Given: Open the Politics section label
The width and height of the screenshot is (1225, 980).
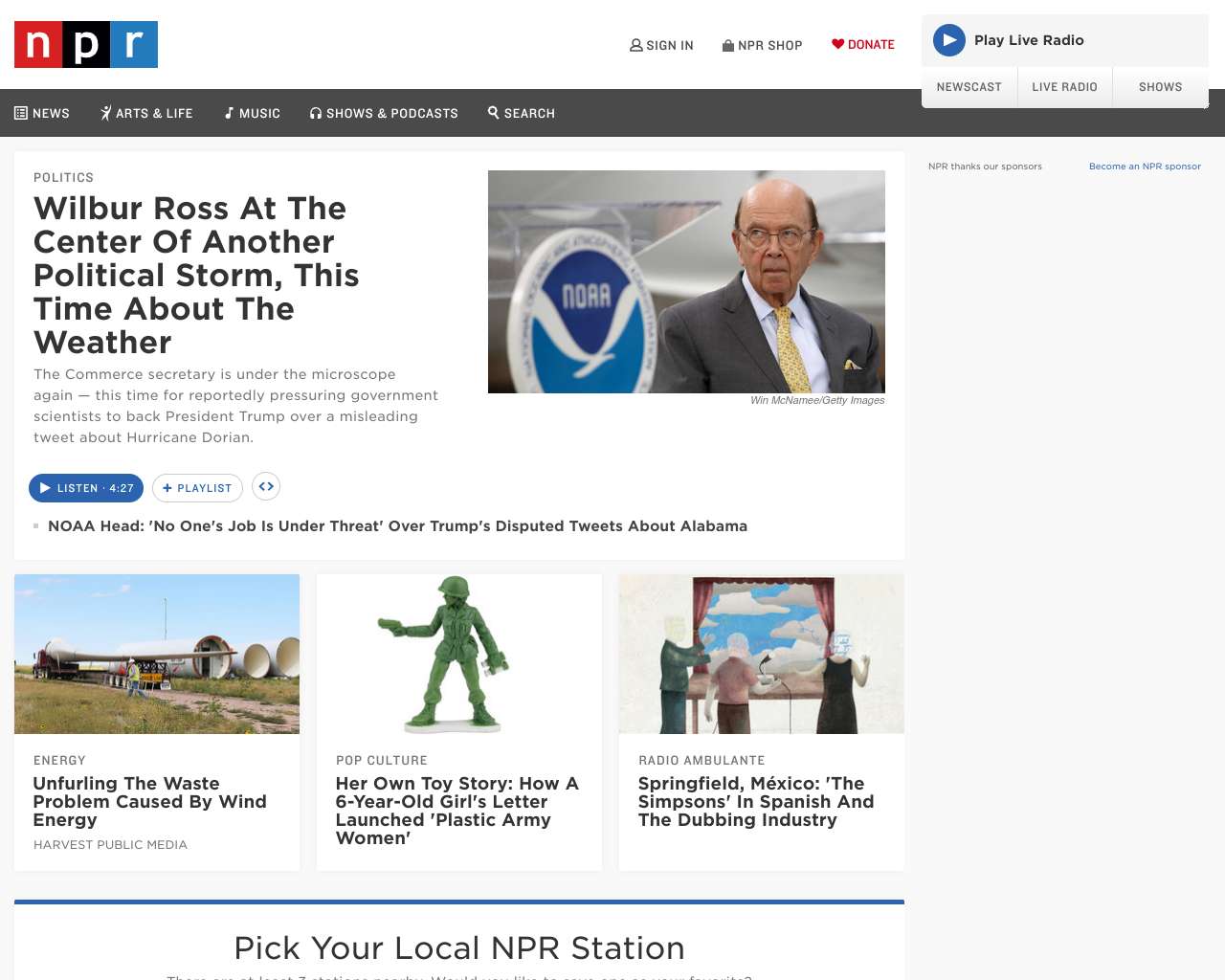Looking at the screenshot, I should click(x=63, y=178).
